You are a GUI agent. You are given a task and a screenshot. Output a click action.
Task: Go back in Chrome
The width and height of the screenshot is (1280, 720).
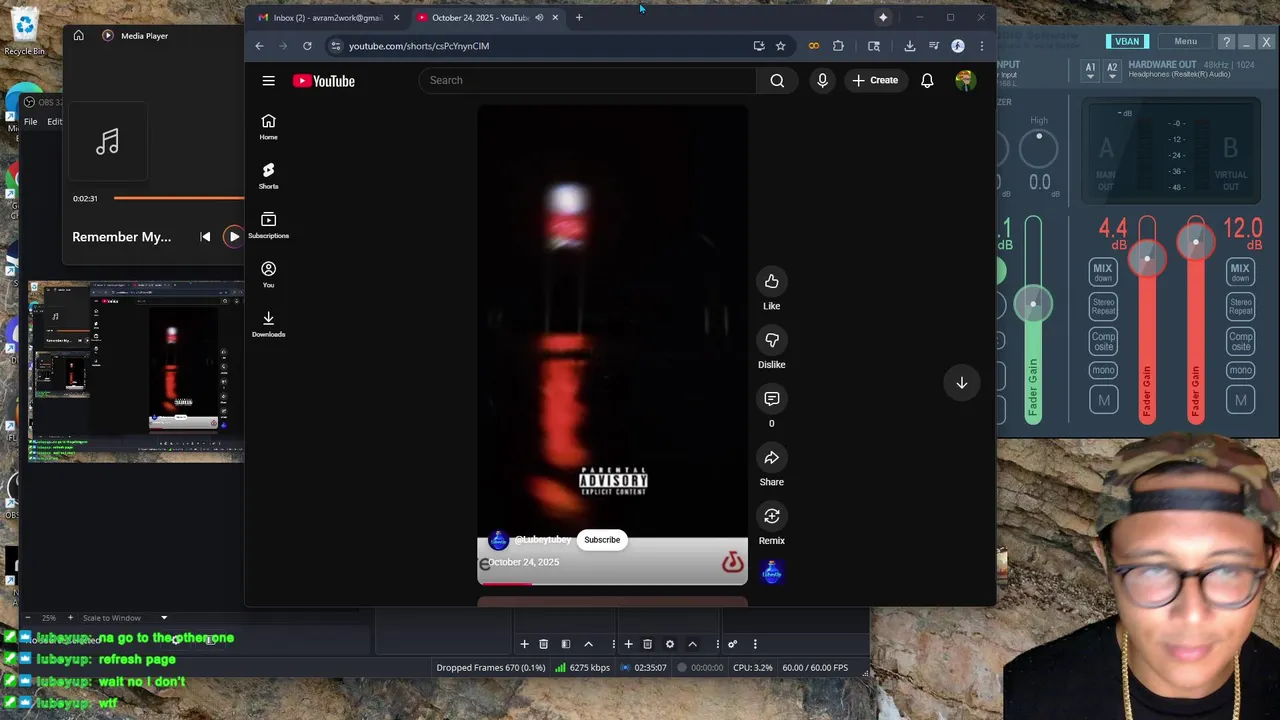259,46
